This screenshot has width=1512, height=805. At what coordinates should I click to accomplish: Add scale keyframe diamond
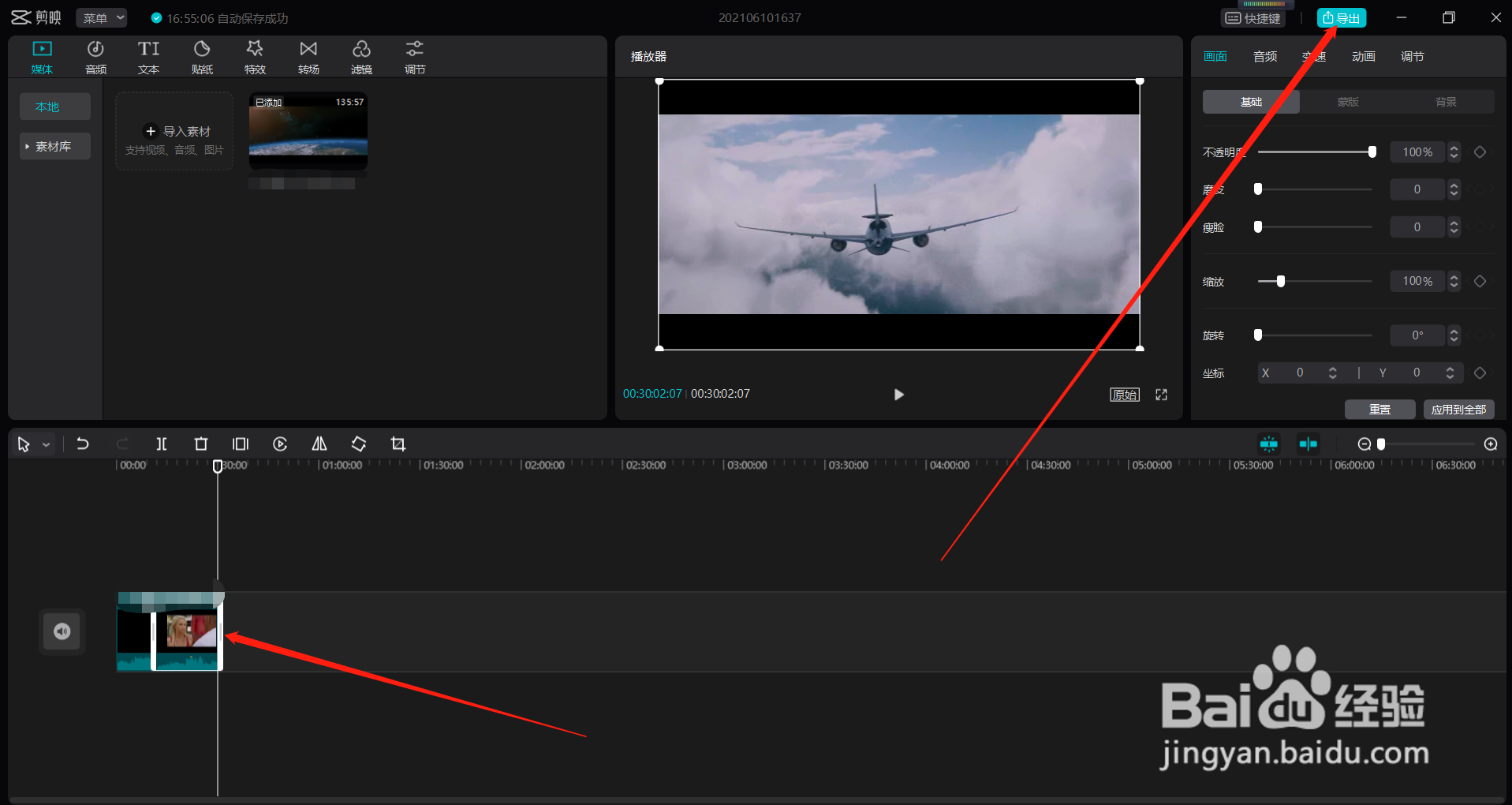[1480, 281]
